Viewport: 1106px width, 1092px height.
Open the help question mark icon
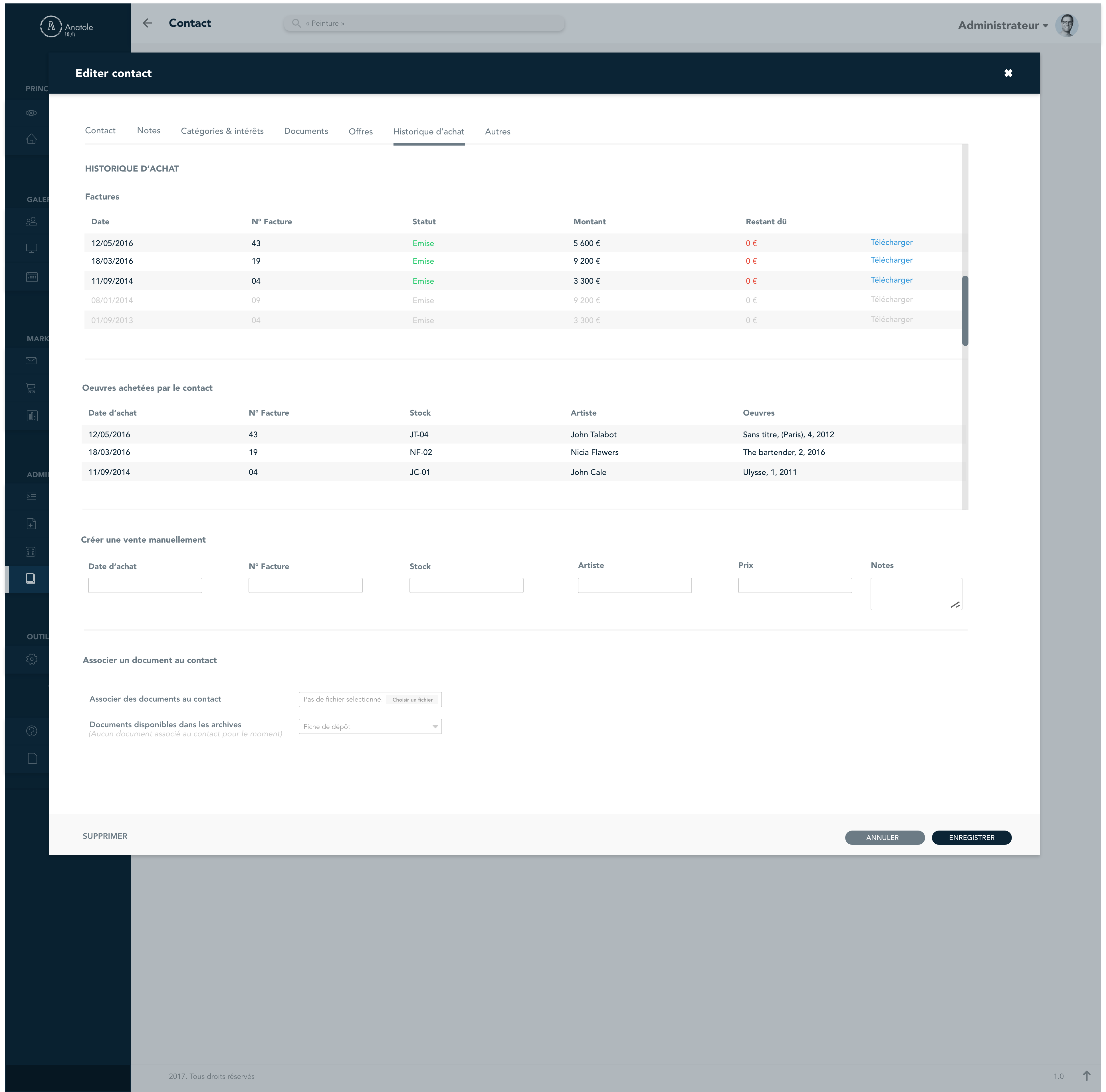pyautogui.click(x=31, y=731)
